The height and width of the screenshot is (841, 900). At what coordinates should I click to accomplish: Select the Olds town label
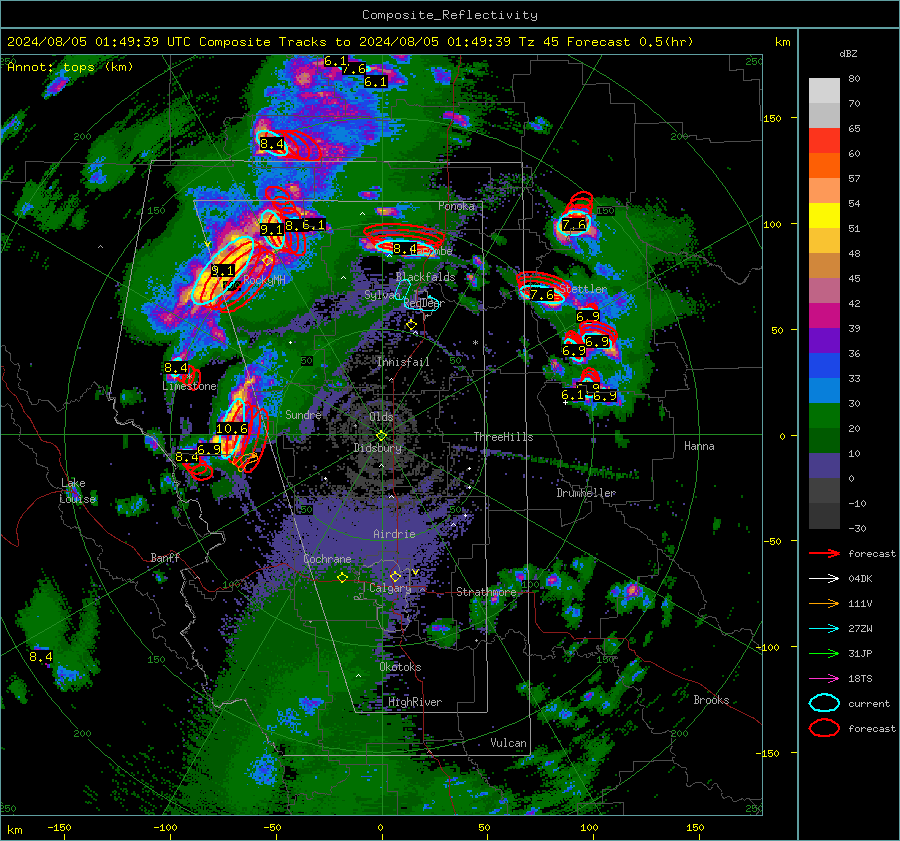coord(381,417)
